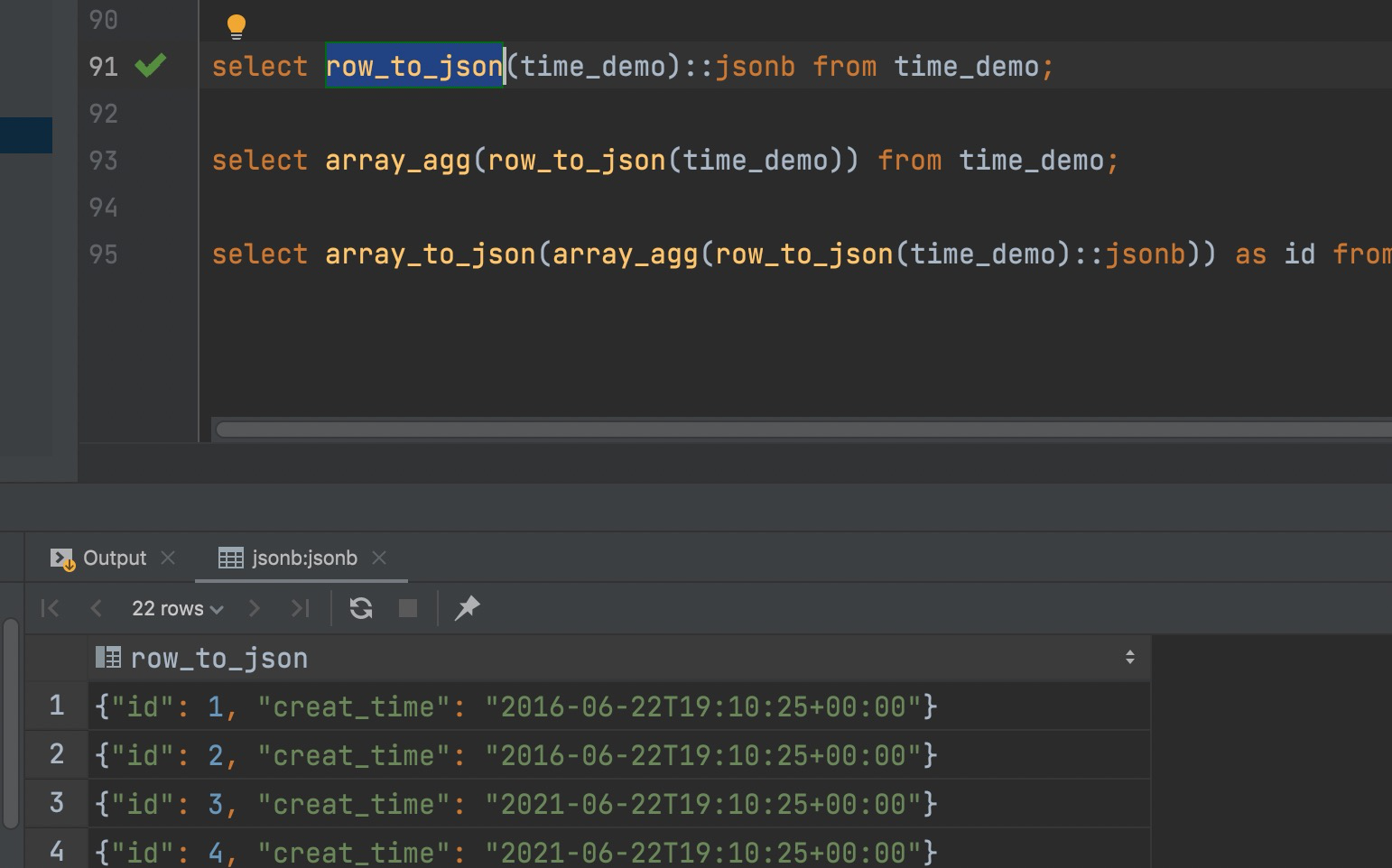Refresh the query results
1392x868 pixels.
pyautogui.click(x=361, y=608)
